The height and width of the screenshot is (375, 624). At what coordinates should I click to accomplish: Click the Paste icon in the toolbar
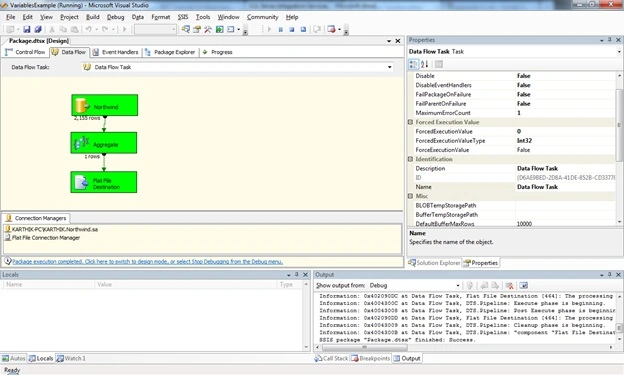(x=74, y=29)
